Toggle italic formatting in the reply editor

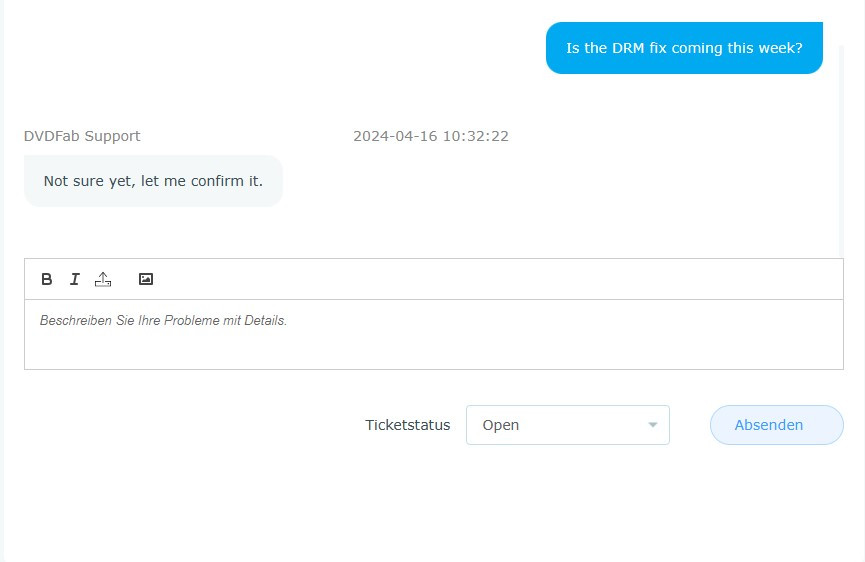74,279
